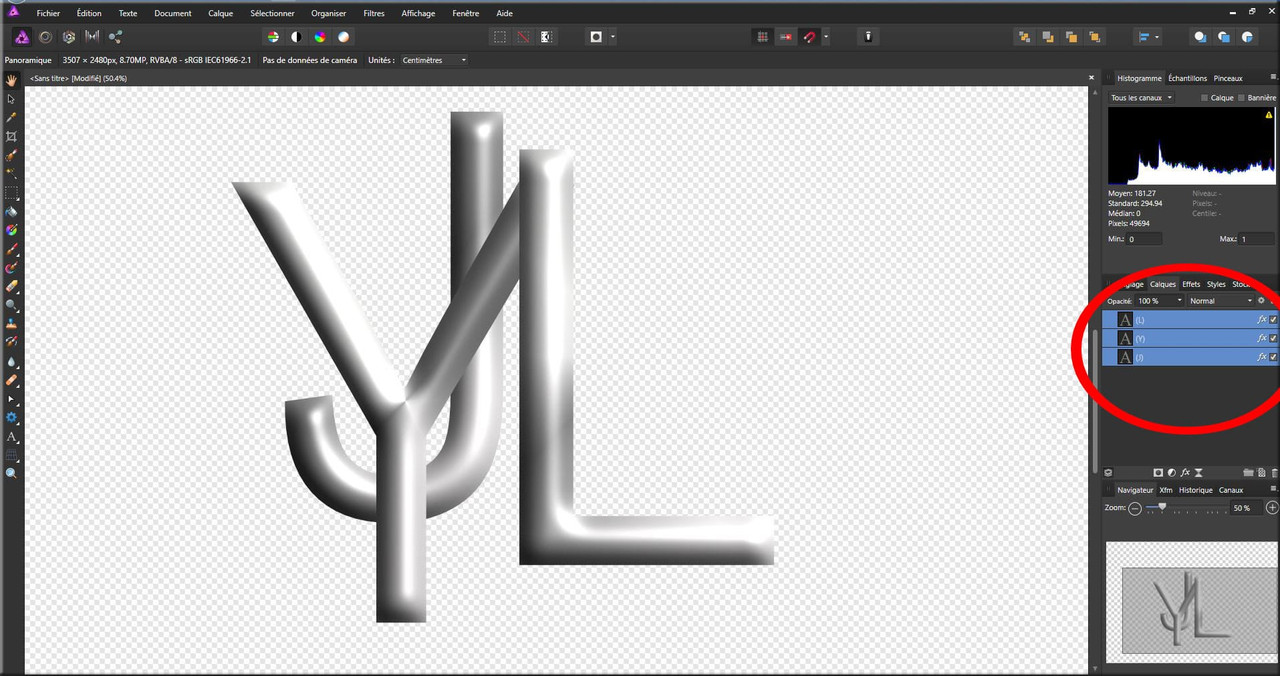
Task: Click the Select All marquee icon
Action: tap(499, 37)
